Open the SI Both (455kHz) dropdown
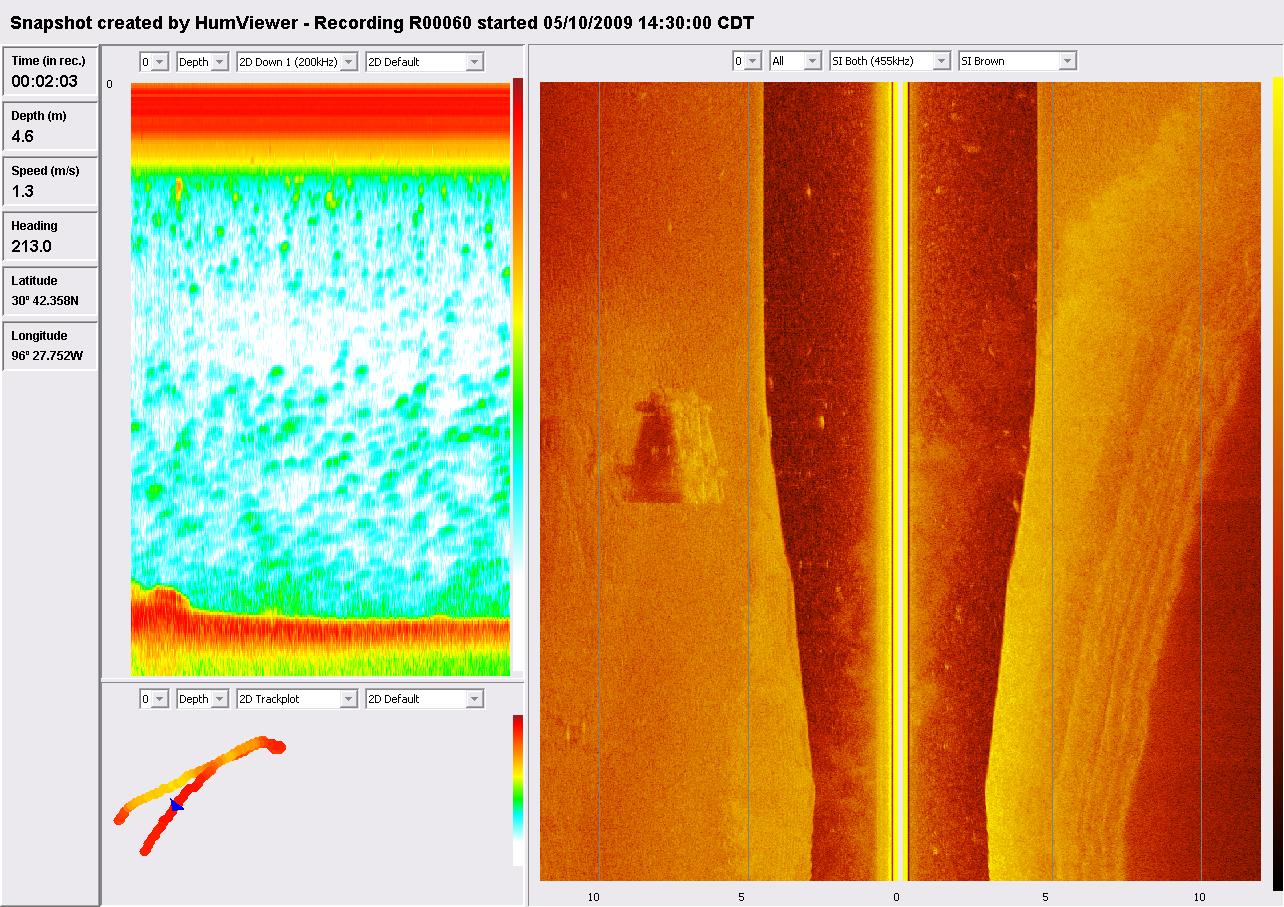The width and height of the screenshot is (1284, 907). click(x=889, y=61)
